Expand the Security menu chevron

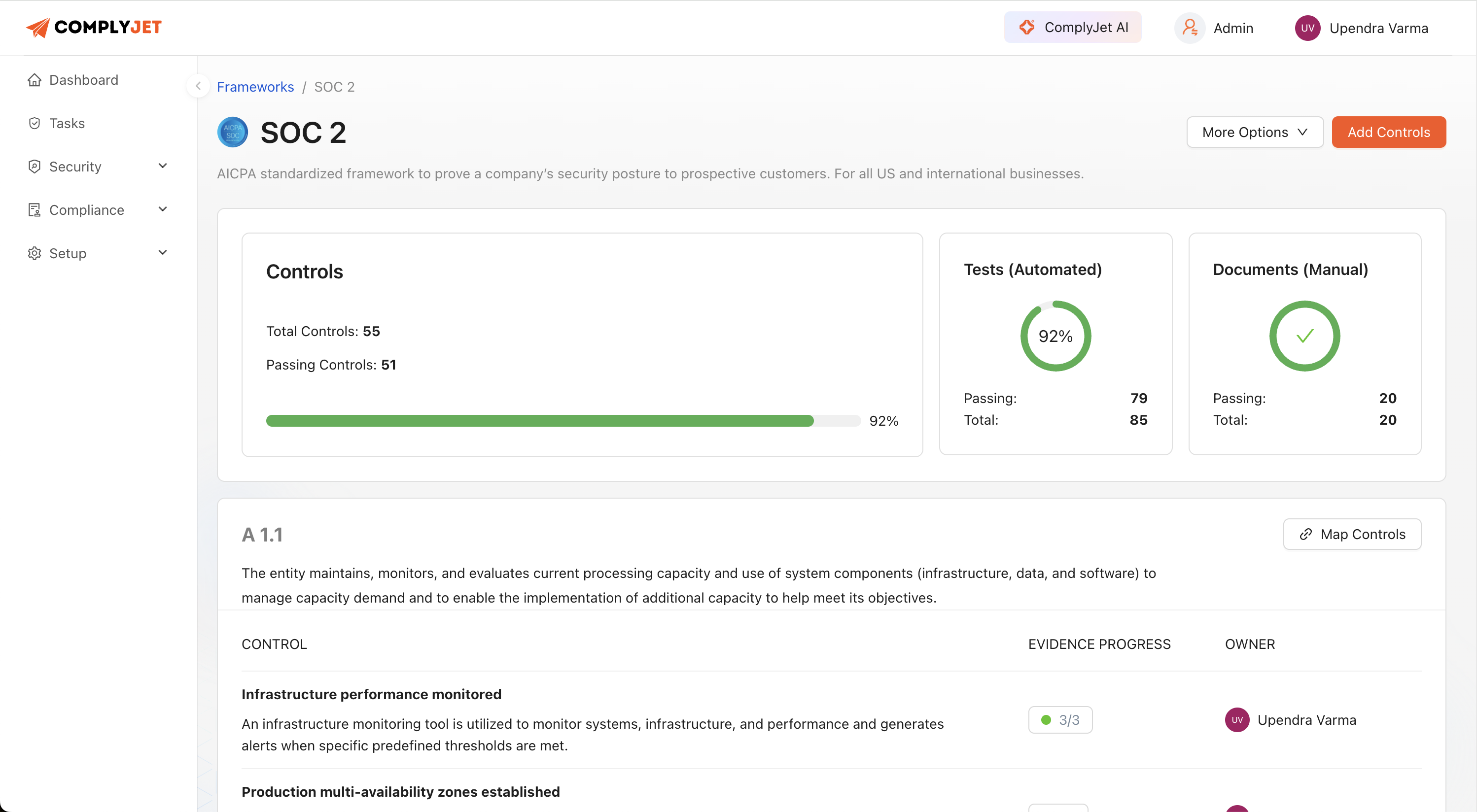click(x=163, y=166)
